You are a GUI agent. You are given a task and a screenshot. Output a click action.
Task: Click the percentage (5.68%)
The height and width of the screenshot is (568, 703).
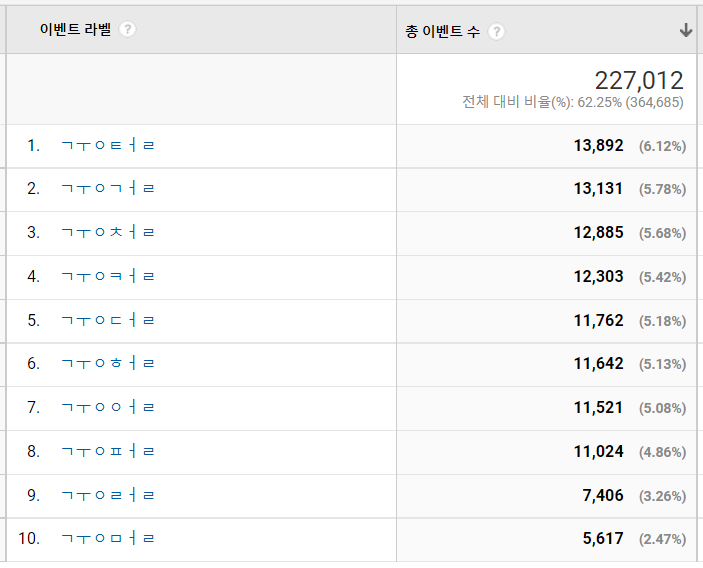pos(663,233)
